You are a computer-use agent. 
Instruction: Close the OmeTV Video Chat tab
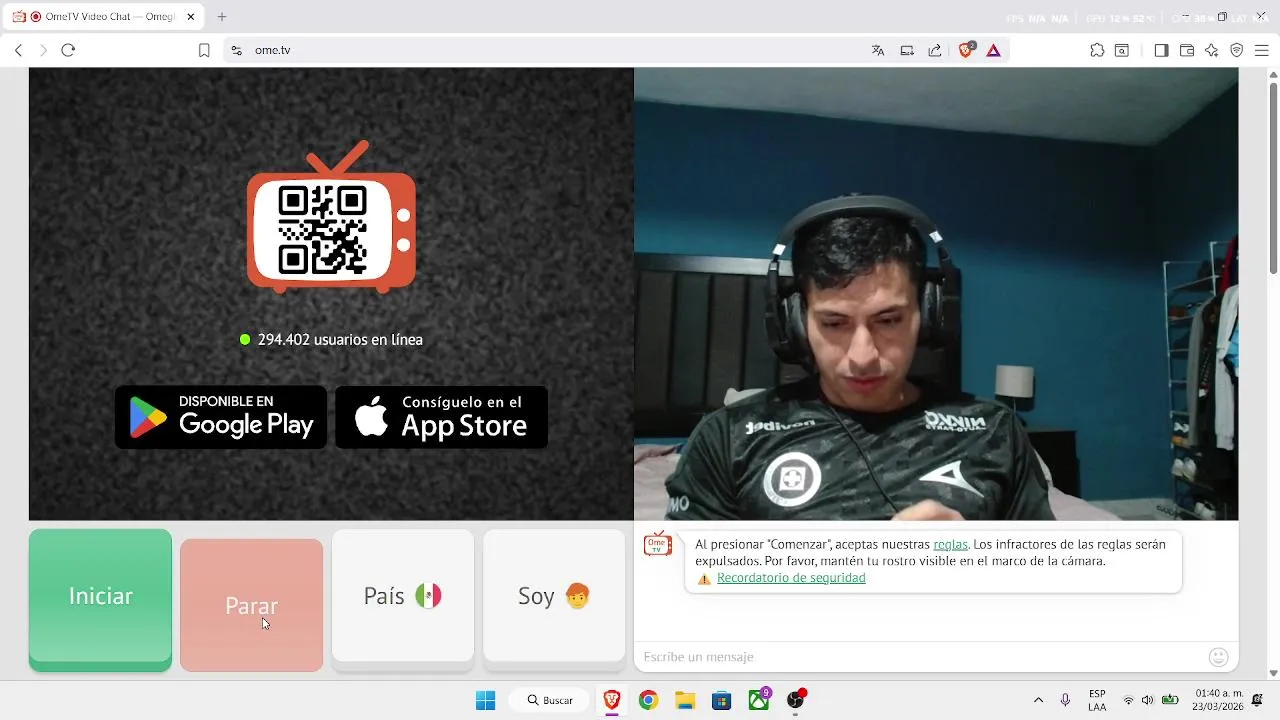[191, 17]
